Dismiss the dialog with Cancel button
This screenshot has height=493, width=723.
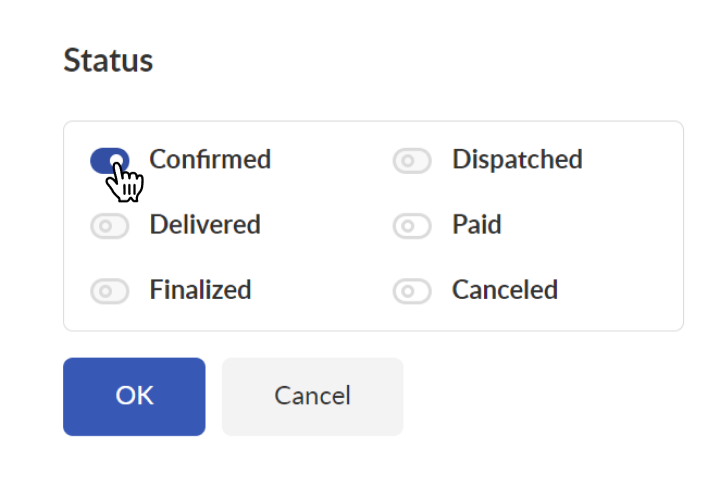click(313, 397)
